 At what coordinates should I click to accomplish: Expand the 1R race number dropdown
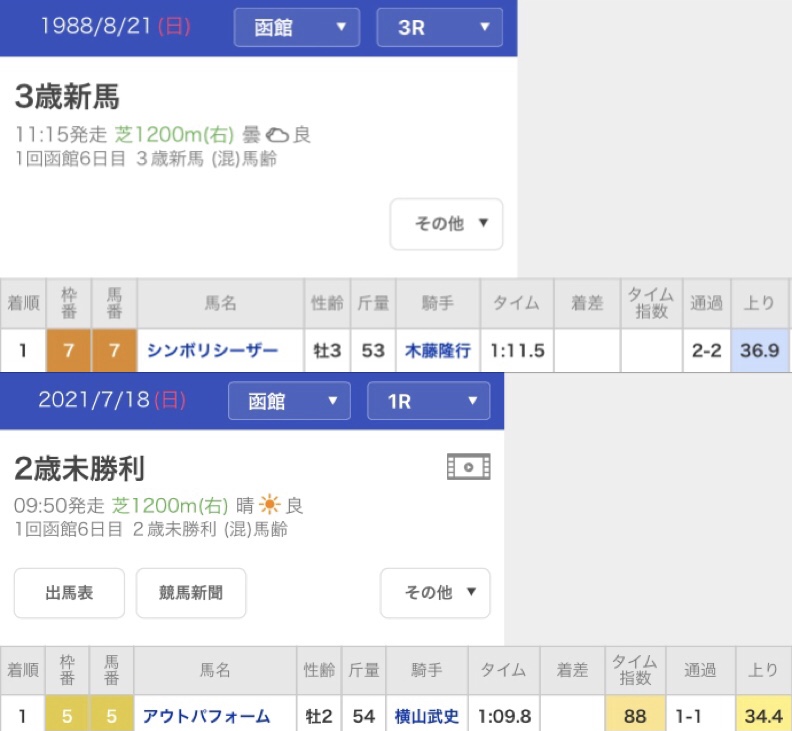pos(428,401)
